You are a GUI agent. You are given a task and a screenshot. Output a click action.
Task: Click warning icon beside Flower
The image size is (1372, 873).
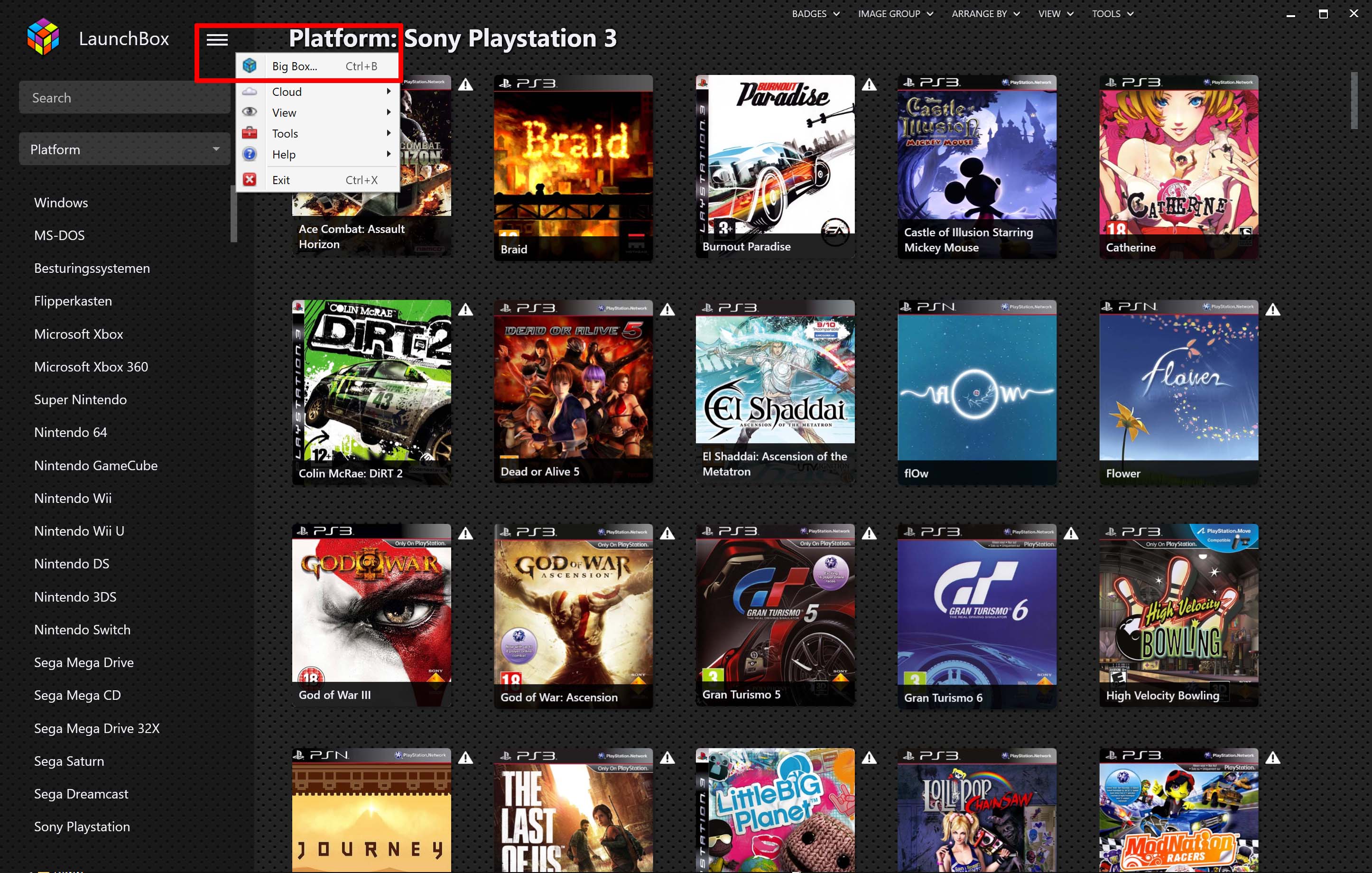[x=1272, y=310]
